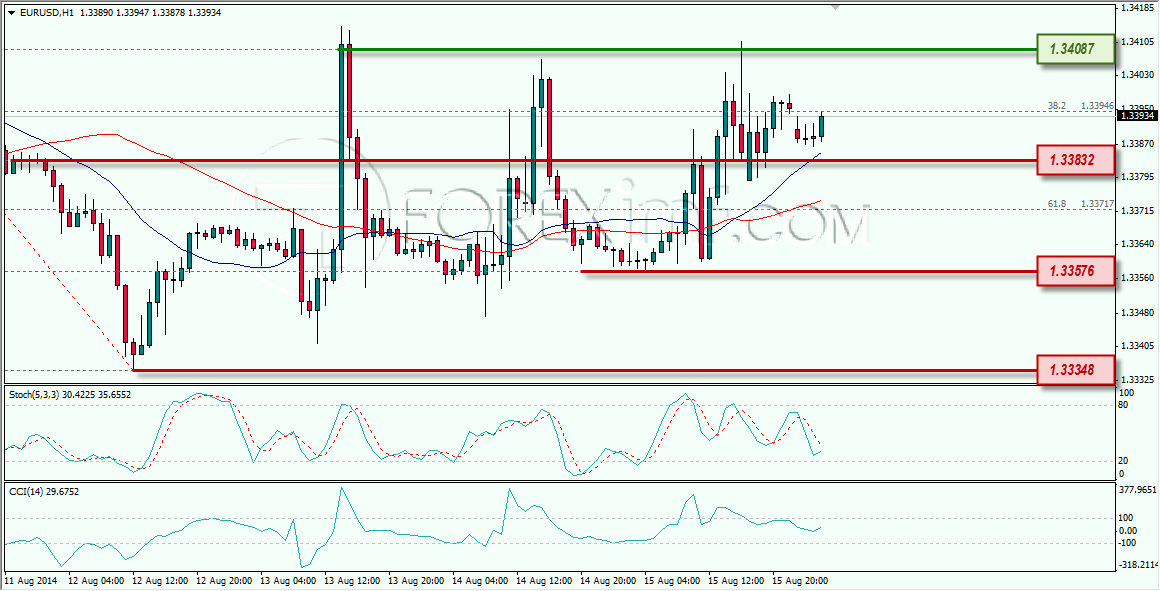
Task: Click the 1.33795 price axis value
Action: 1138,177
